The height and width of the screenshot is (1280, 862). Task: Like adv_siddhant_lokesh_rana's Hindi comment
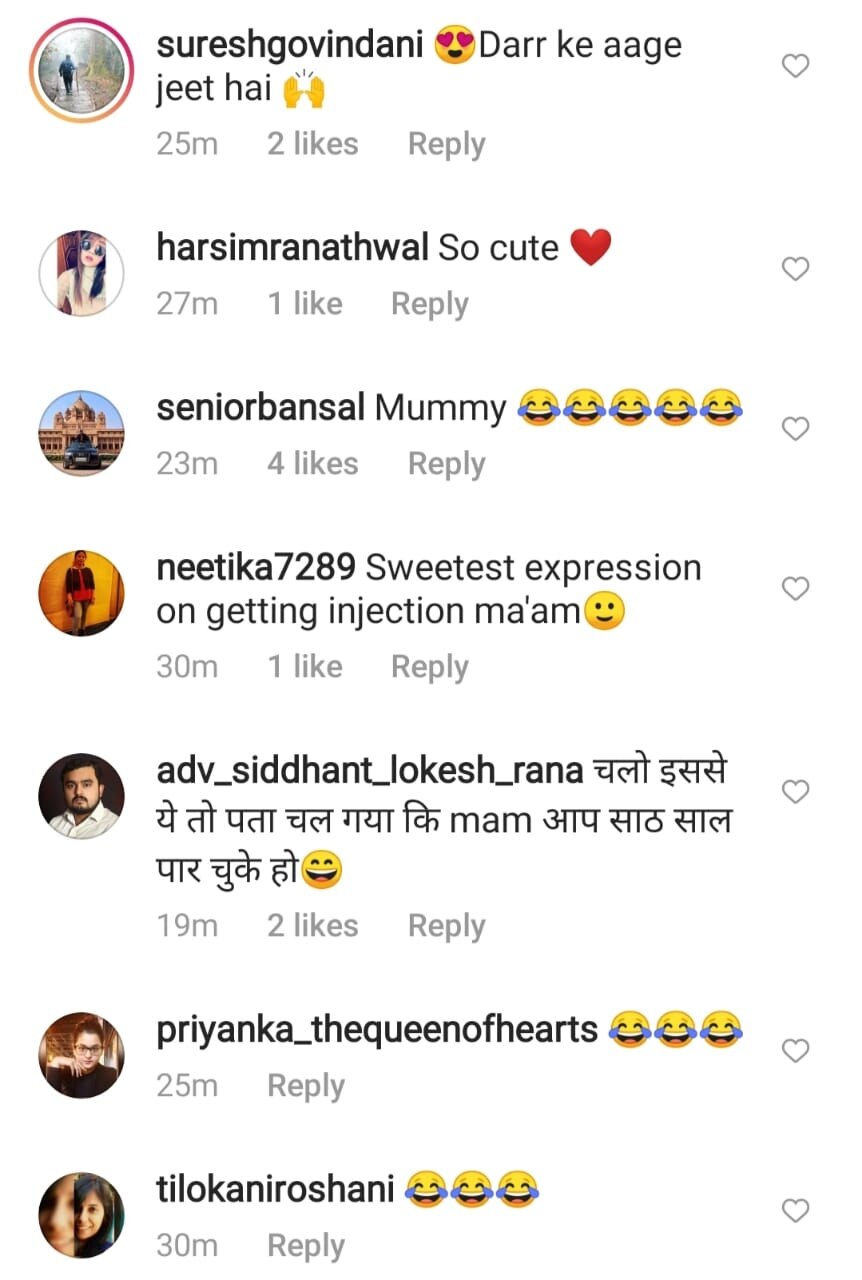(x=795, y=792)
